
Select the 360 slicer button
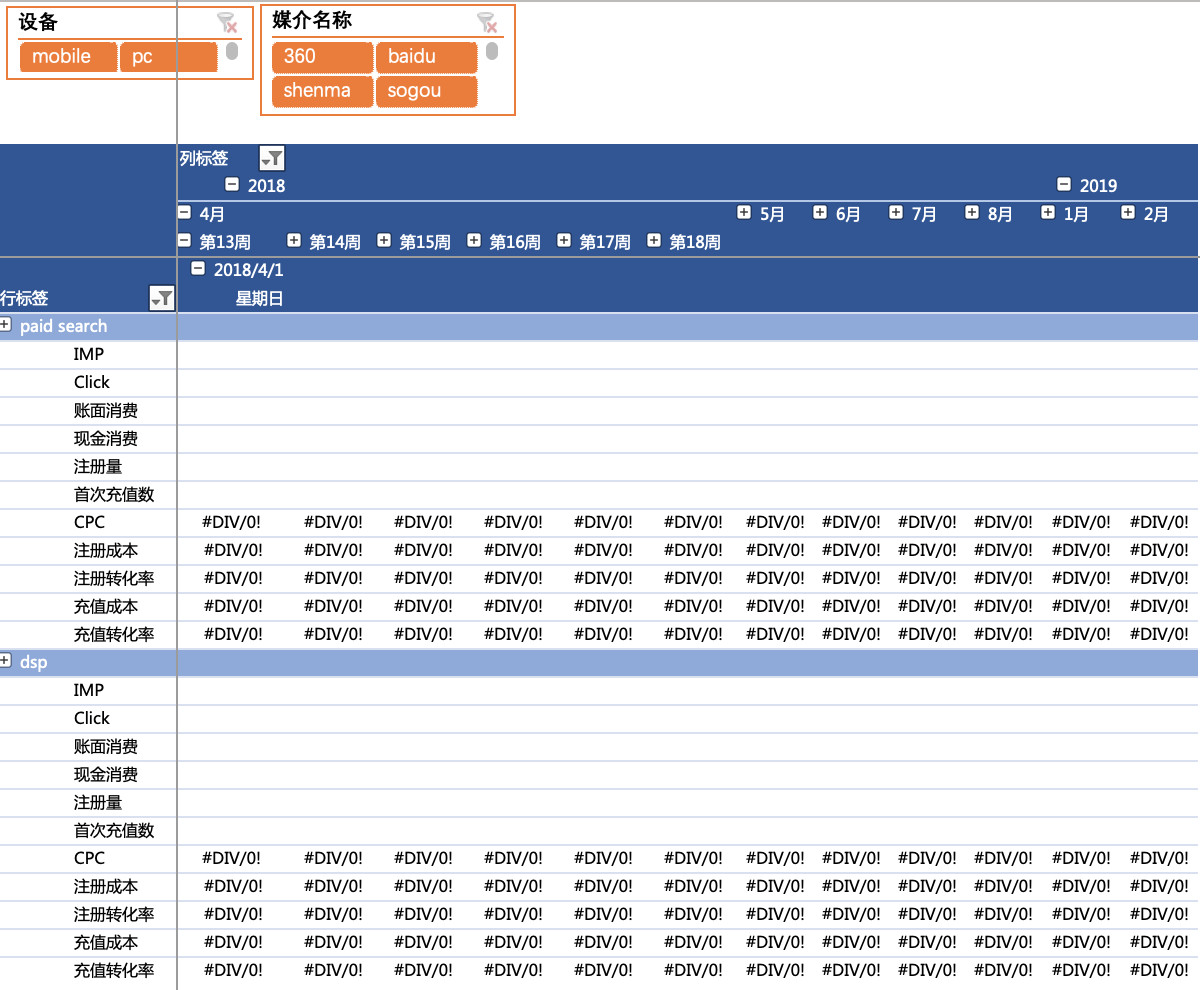click(322, 57)
